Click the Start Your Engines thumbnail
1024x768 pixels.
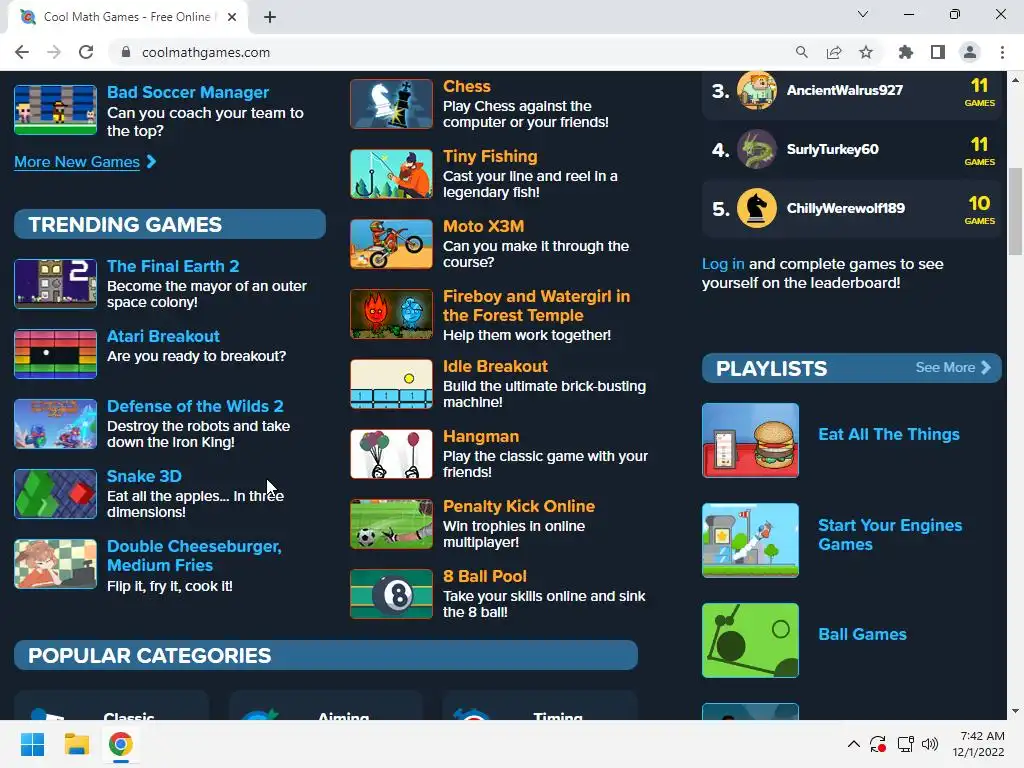pos(750,540)
